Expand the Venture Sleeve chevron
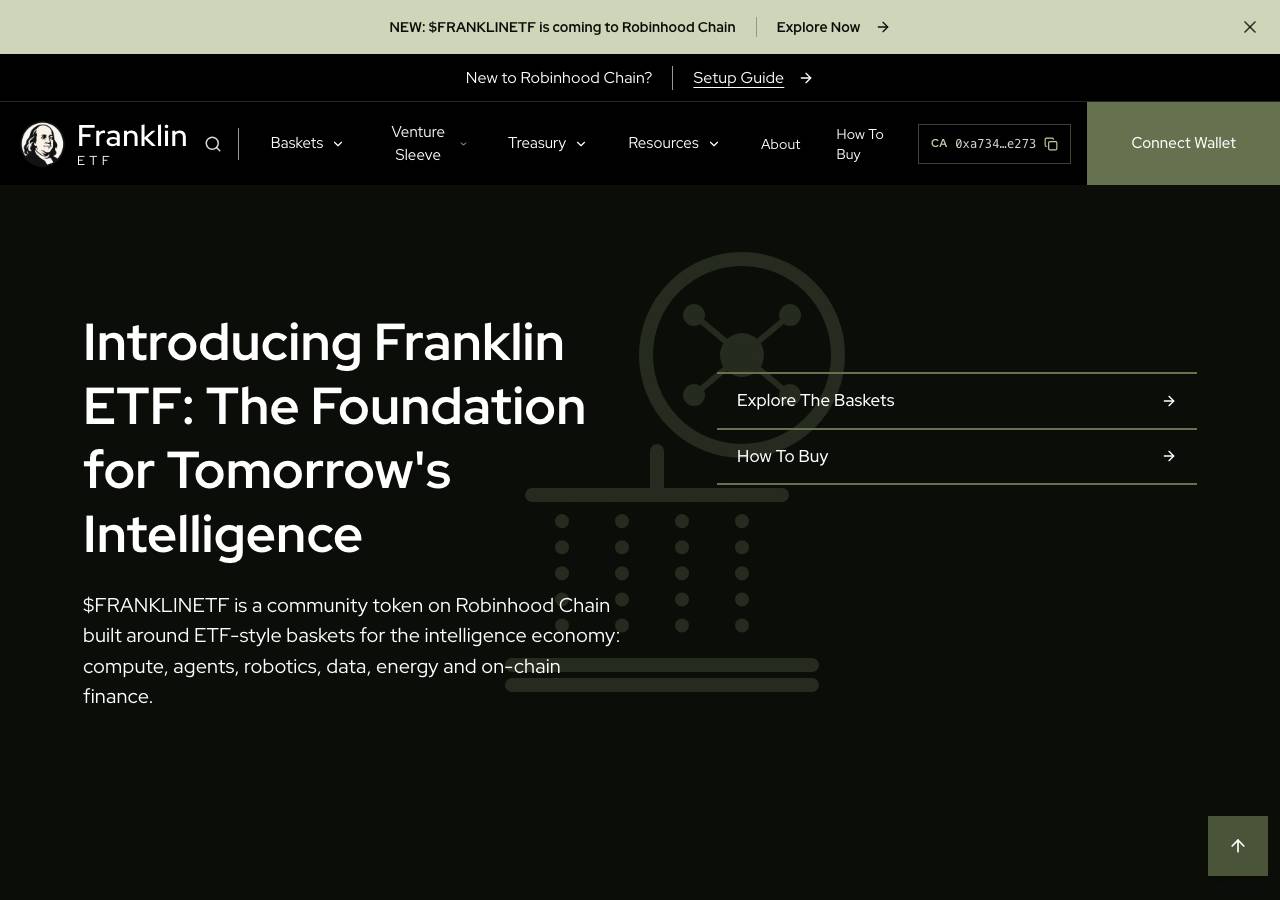Viewport: 1280px width, 900px height. coord(463,144)
